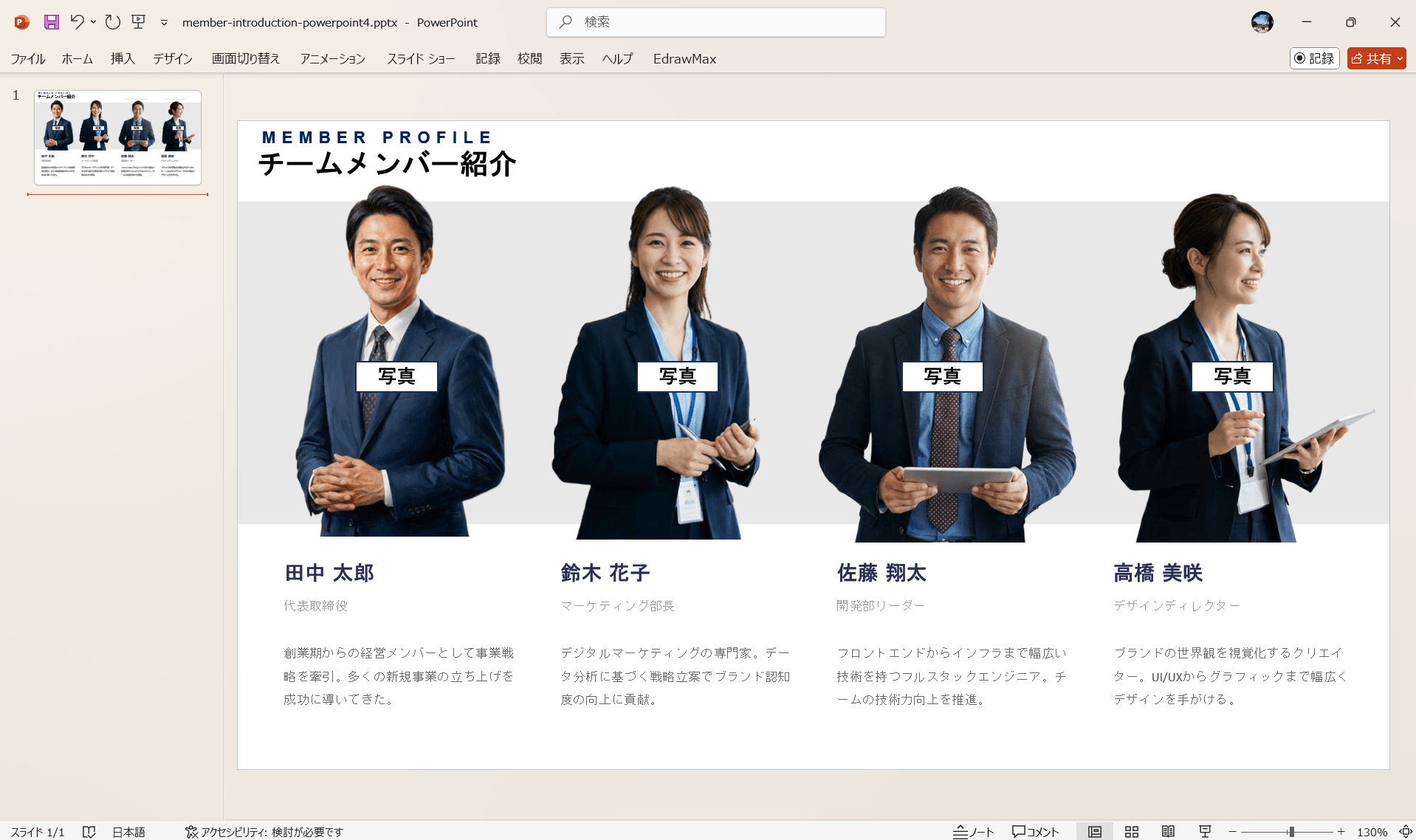
Task: Toggle the comments pane via コメント
Action: pos(1034,831)
